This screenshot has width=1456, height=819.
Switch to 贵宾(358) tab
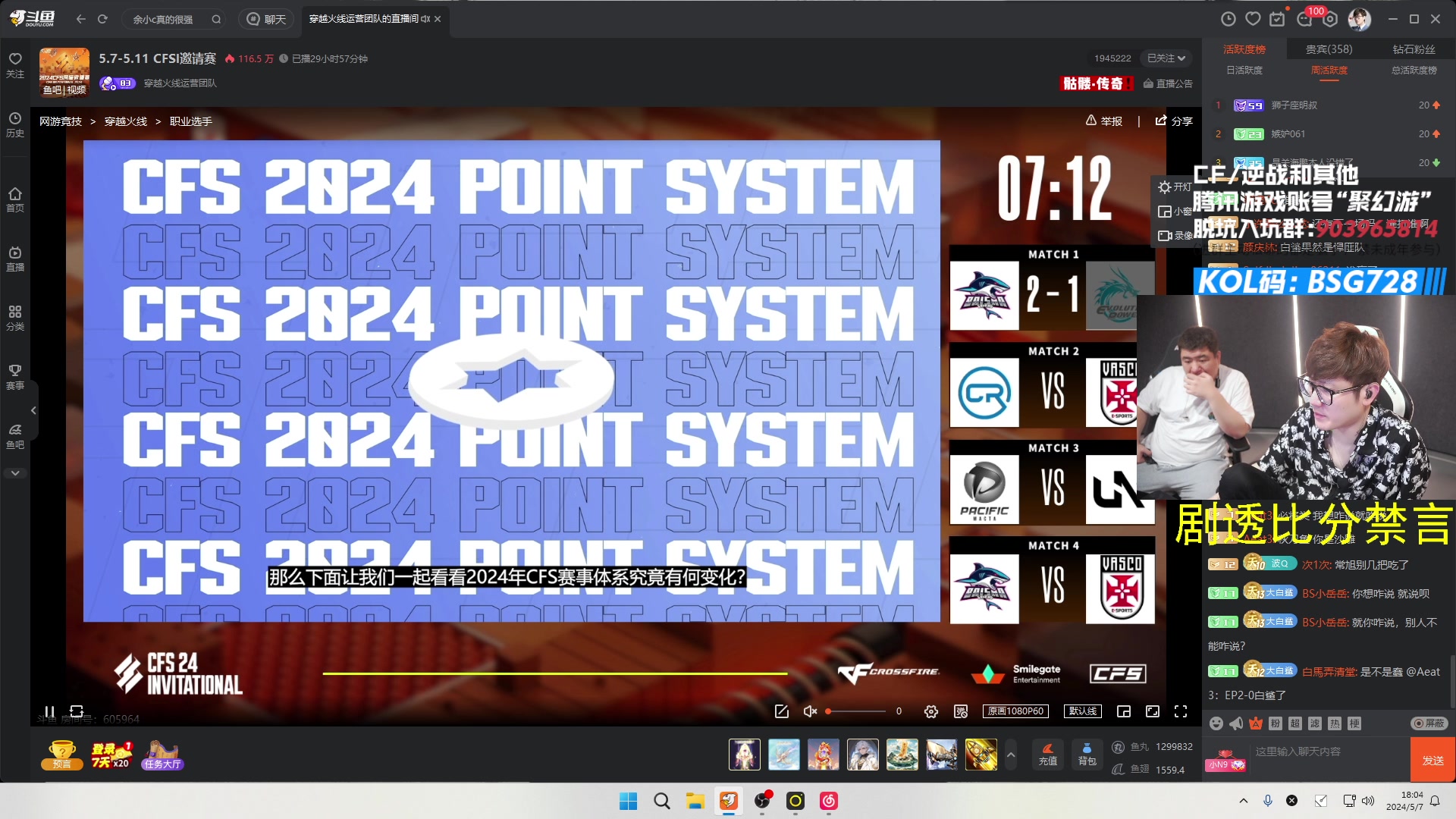coord(1329,49)
